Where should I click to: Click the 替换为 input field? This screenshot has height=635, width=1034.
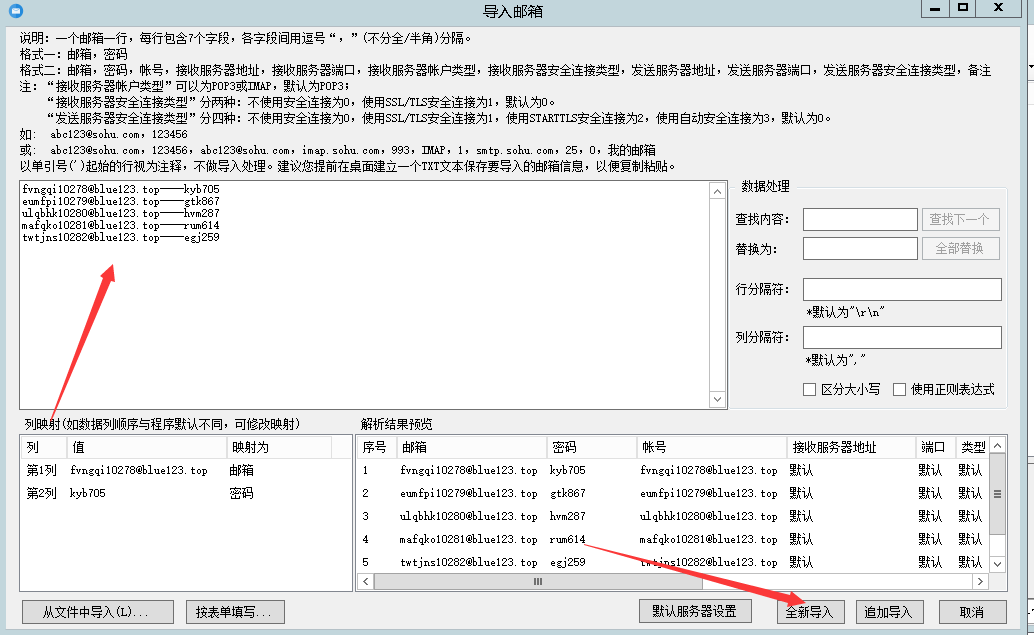click(860, 249)
